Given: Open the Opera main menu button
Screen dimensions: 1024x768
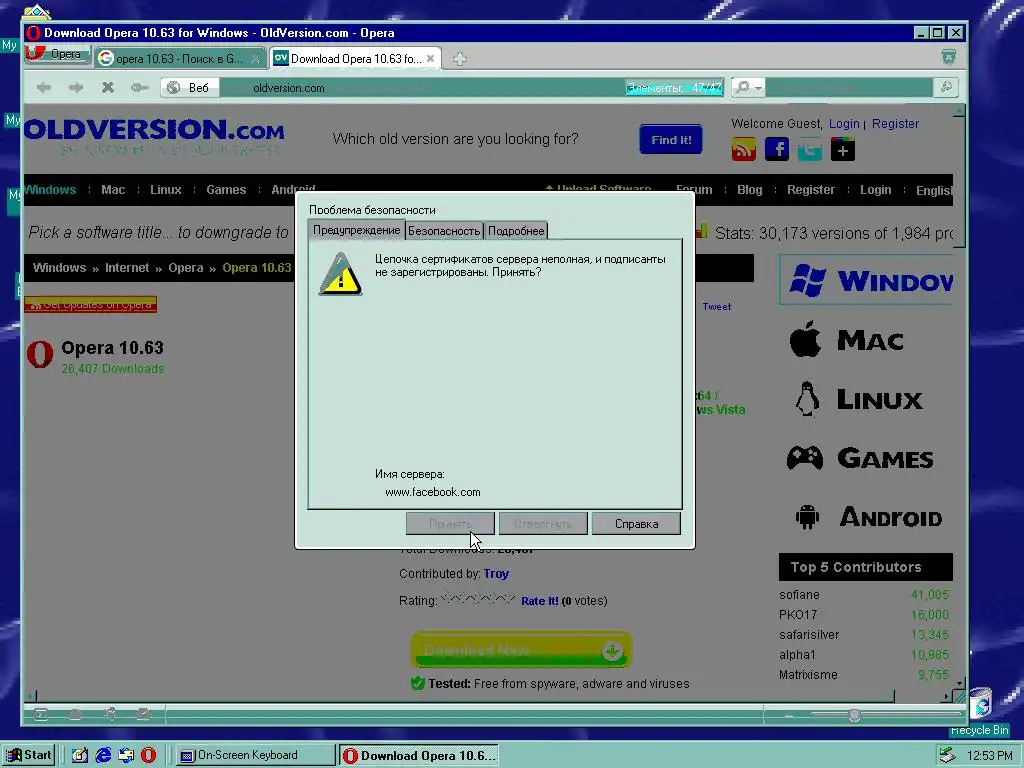Looking at the screenshot, I should (57, 54).
